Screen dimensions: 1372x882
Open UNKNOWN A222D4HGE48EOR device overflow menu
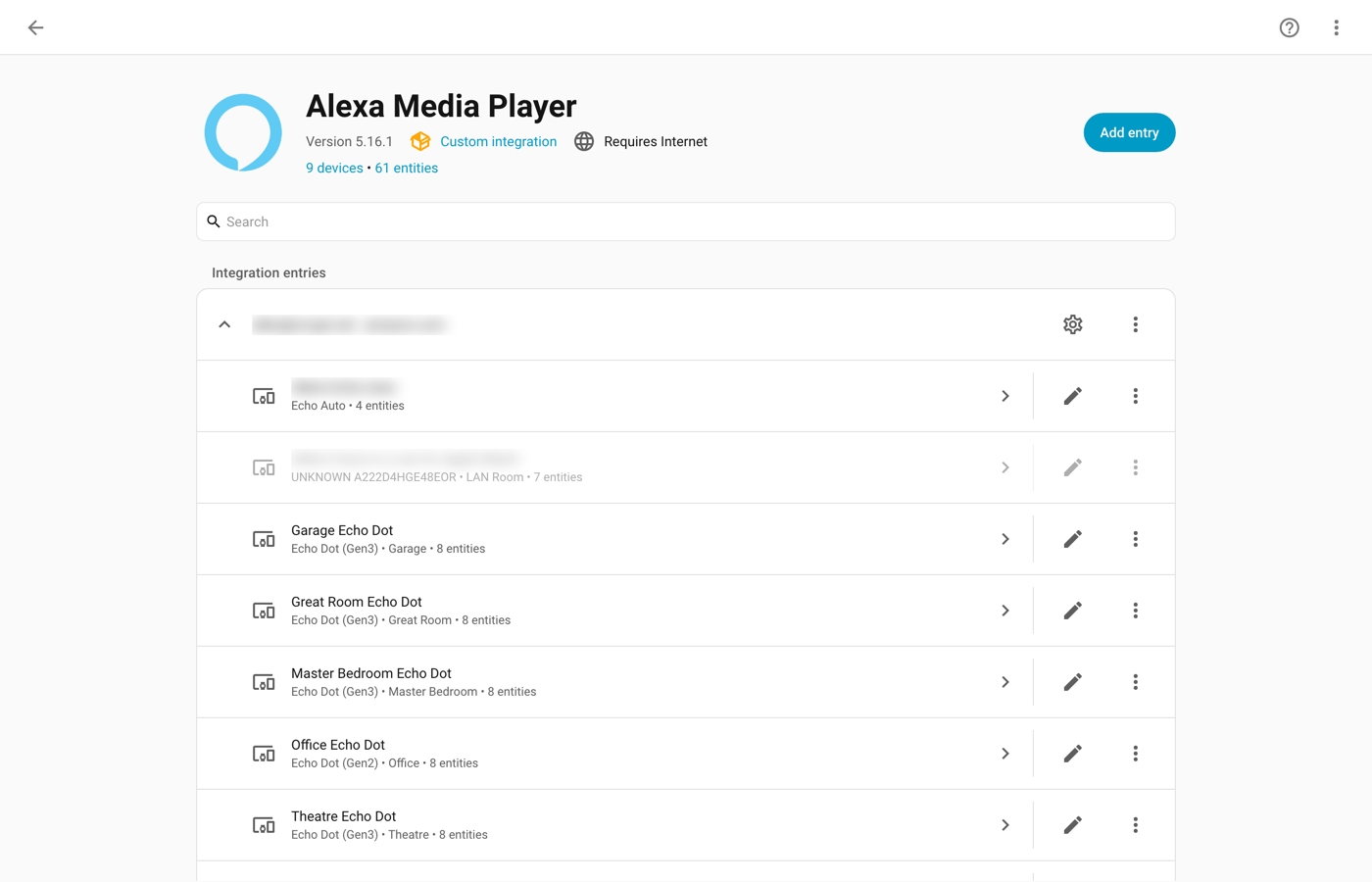(x=1136, y=467)
